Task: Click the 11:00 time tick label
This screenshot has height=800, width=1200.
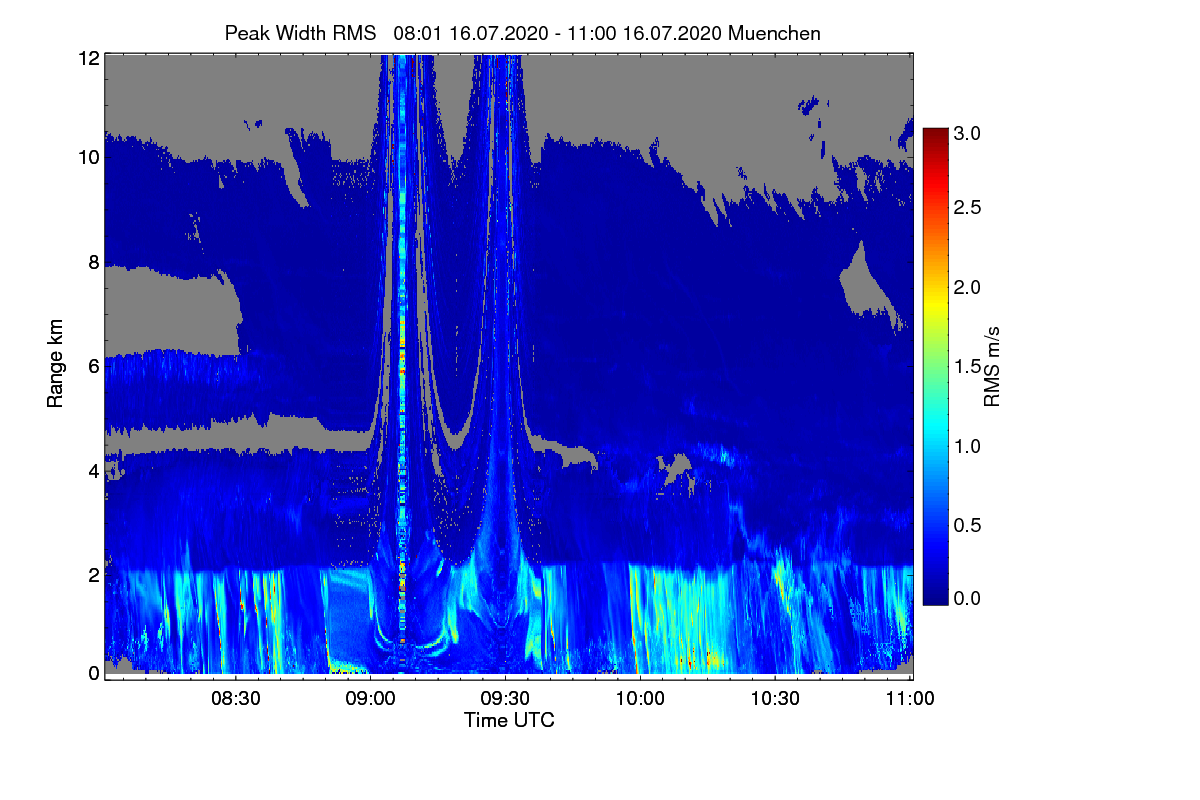Action: (x=910, y=697)
